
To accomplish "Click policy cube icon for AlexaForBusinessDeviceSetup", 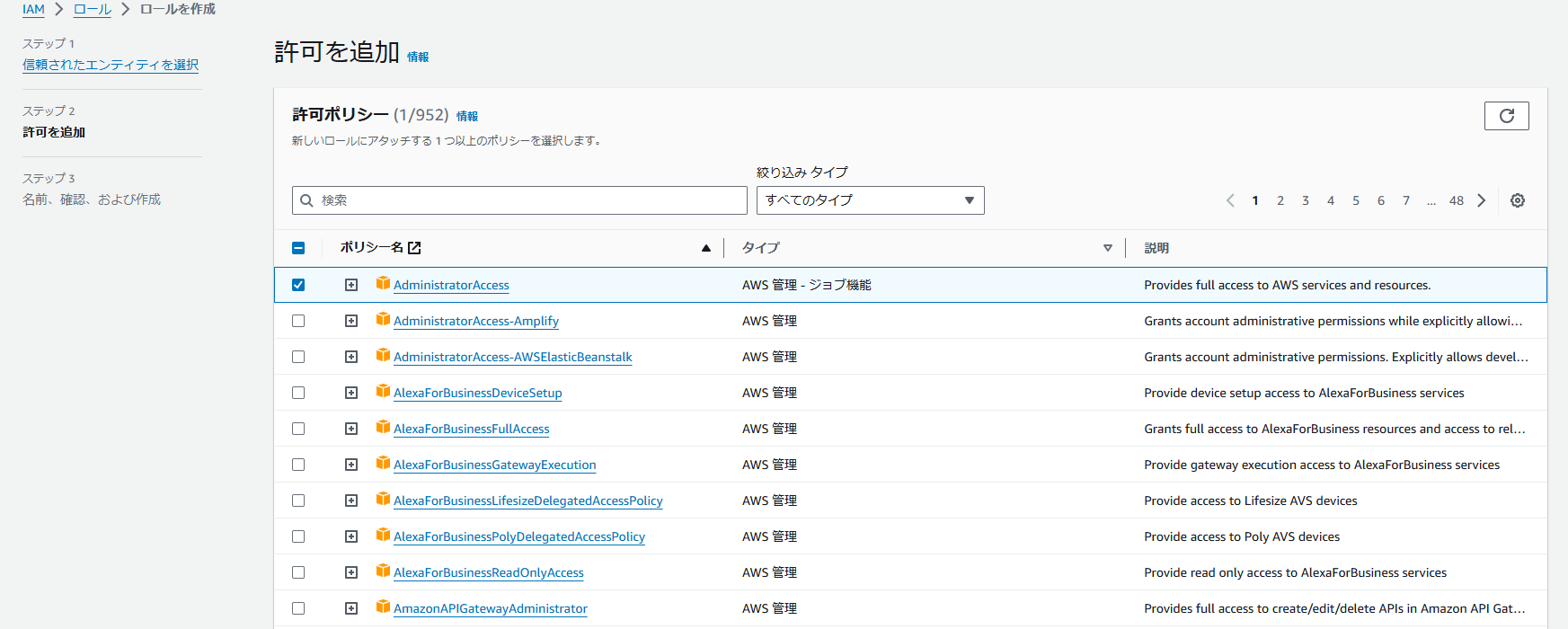I will coord(383,391).
